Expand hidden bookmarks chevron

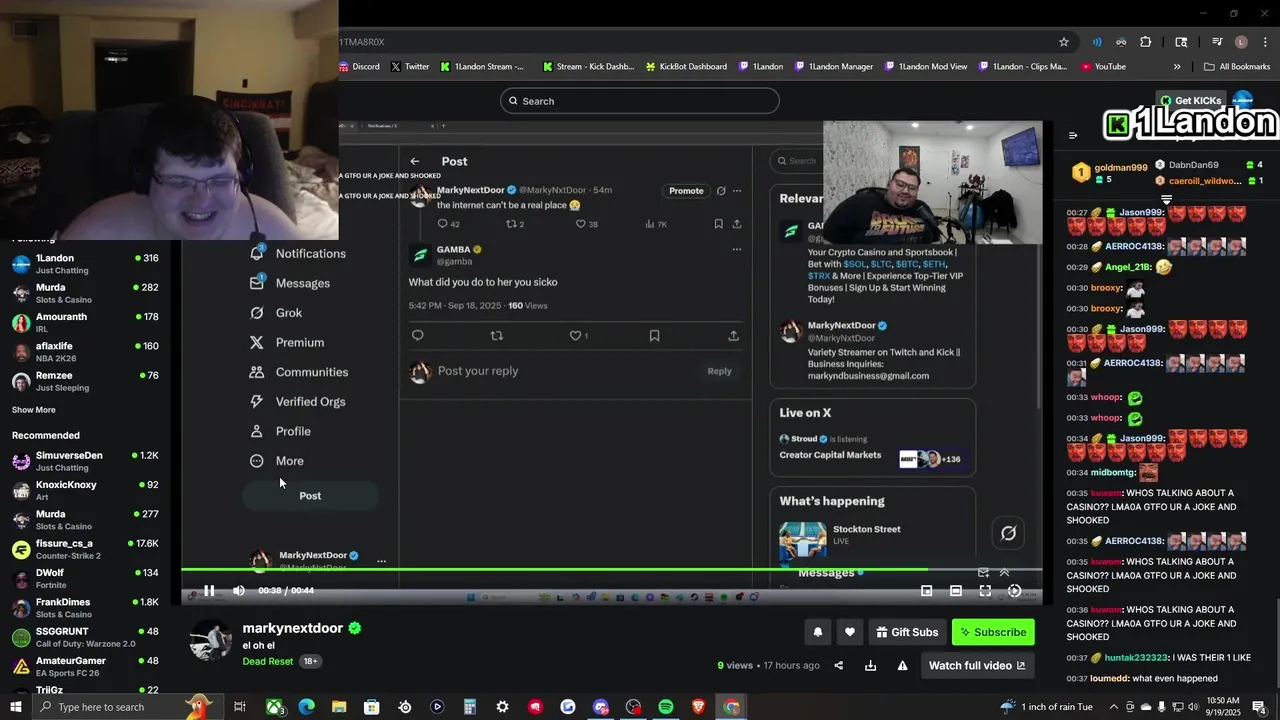coord(1177,67)
